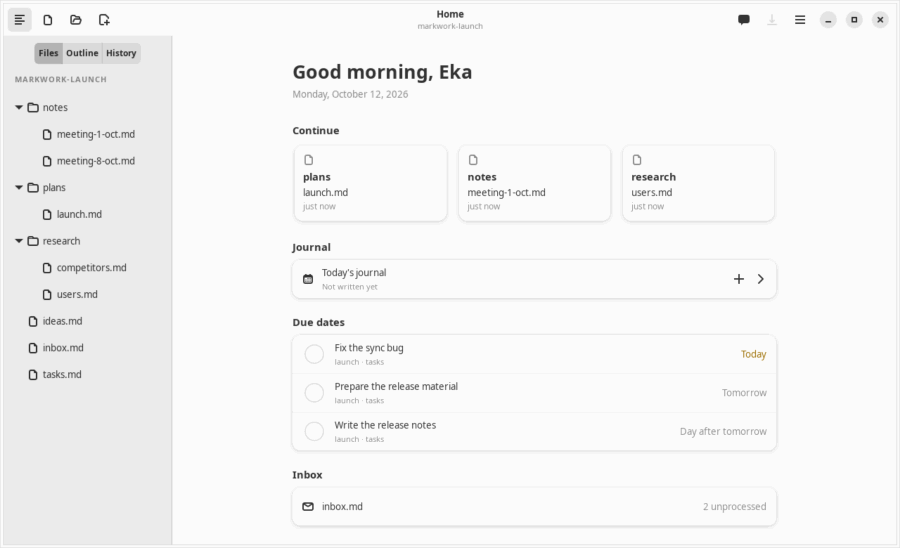Viewport: 900px width, 548px height.
Task: Click the envelope icon beside inbox.md
Action: (308, 506)
